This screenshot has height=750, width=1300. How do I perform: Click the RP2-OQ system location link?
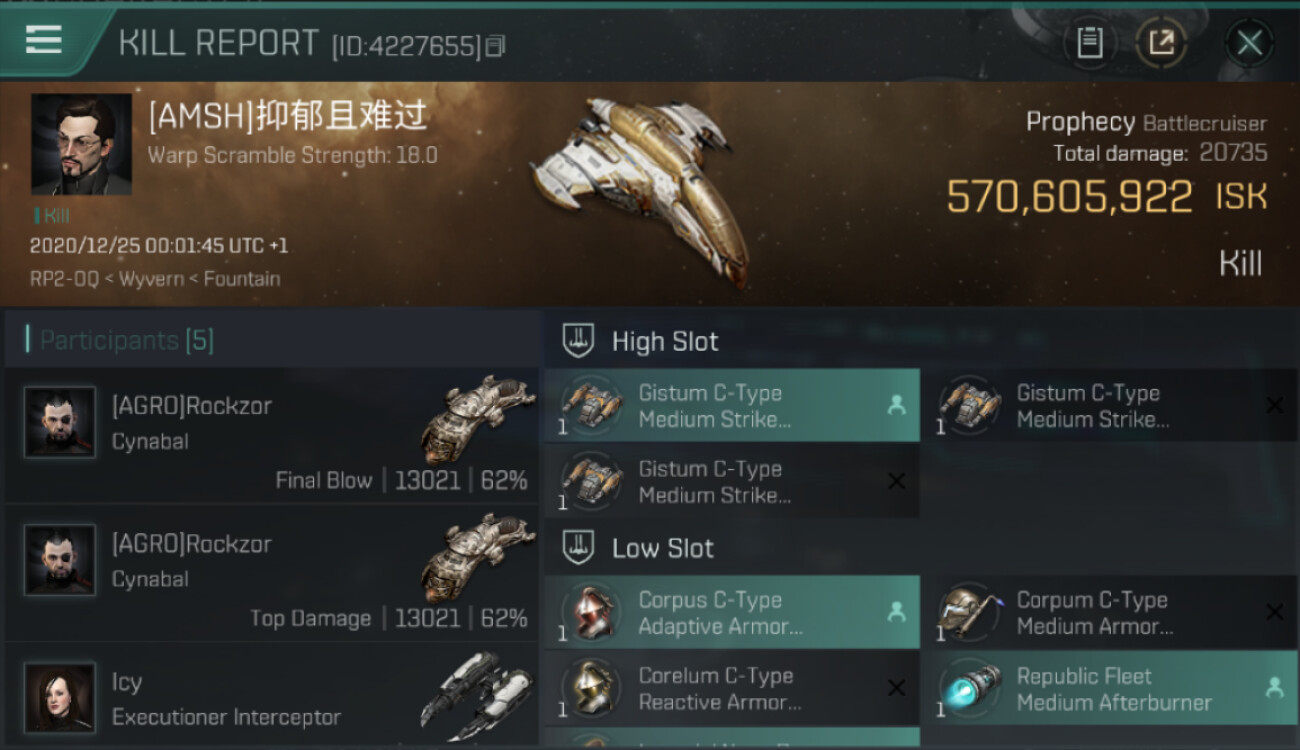tap(62, 279)
